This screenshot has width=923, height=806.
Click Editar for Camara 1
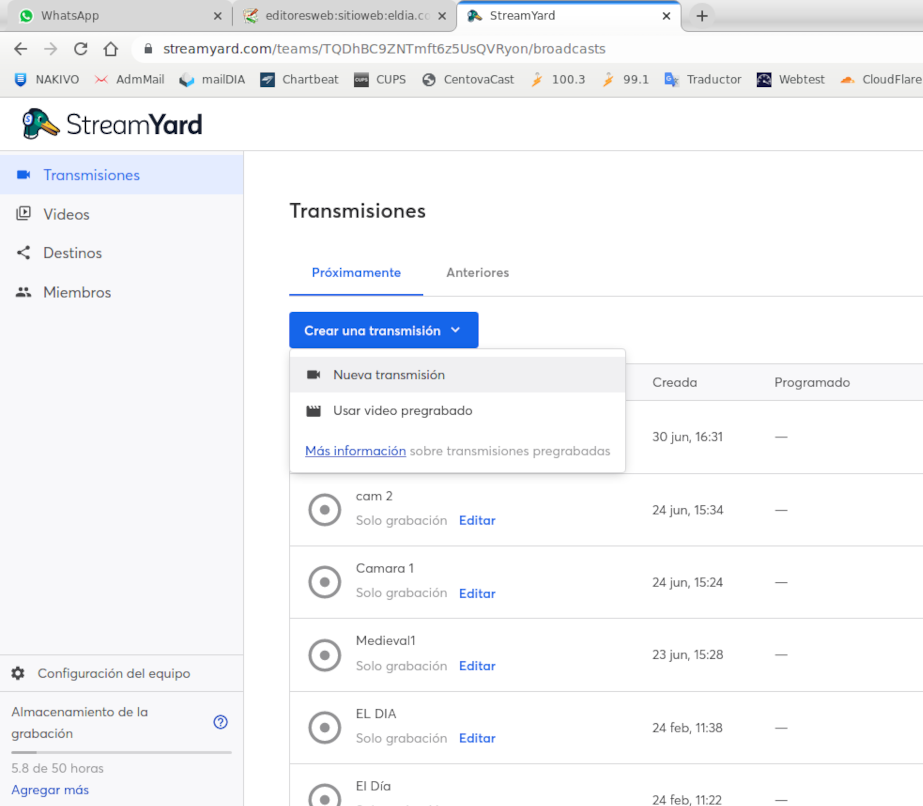pyautogui.click(x=477, y=594)
